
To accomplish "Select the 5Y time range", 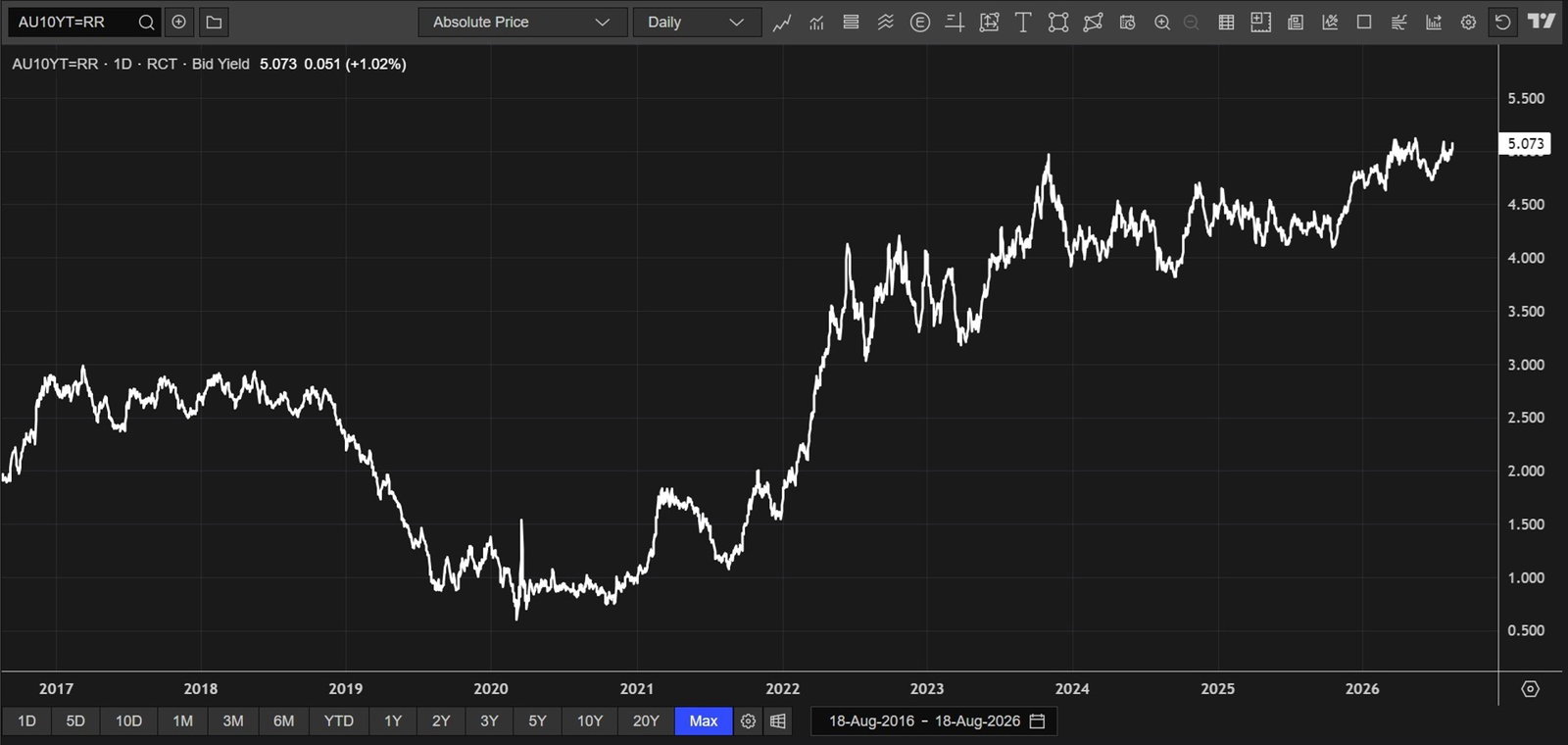I will pos(537,721).
